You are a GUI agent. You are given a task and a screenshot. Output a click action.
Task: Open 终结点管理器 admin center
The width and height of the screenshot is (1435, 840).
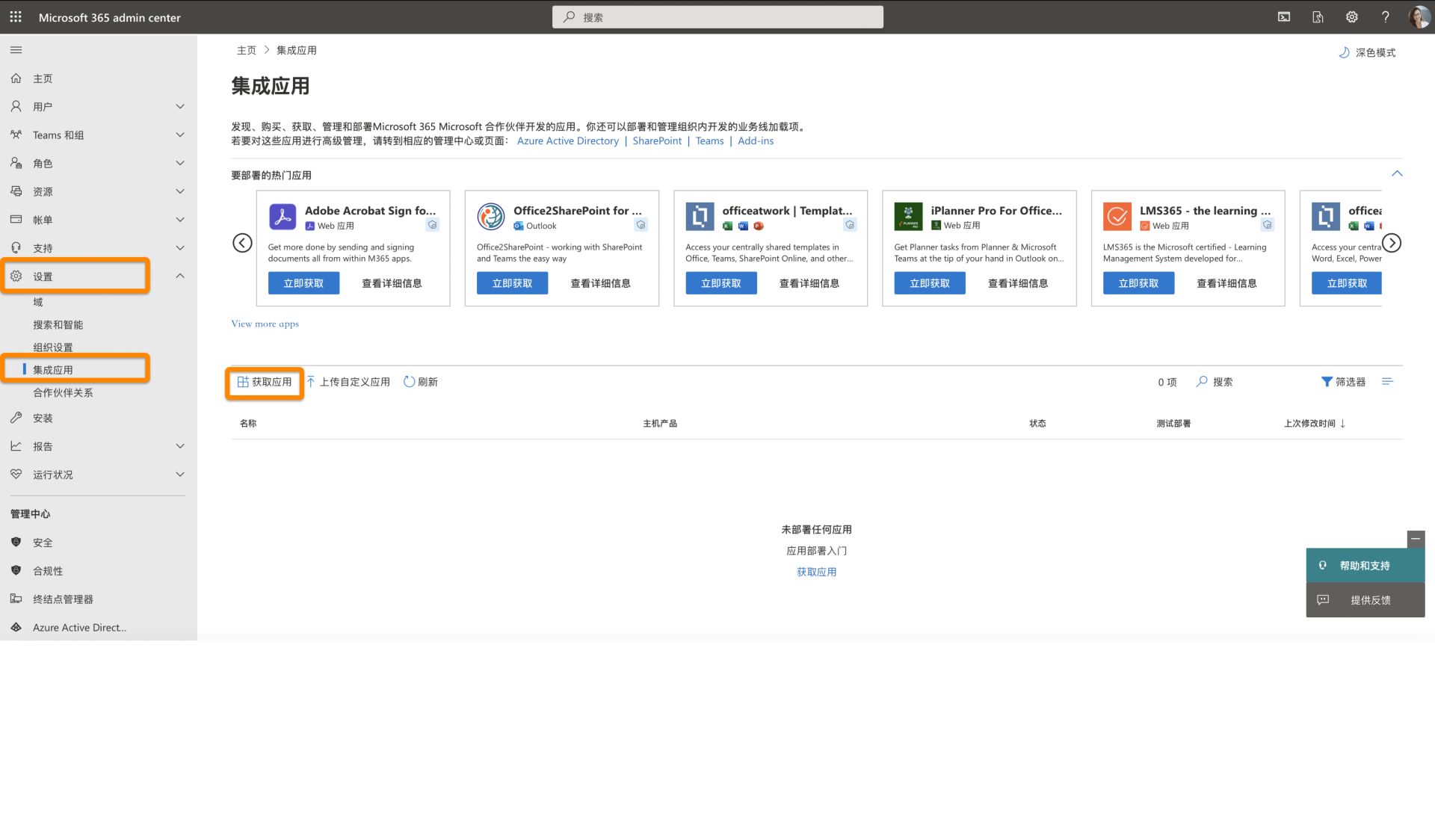click(63, 599)
